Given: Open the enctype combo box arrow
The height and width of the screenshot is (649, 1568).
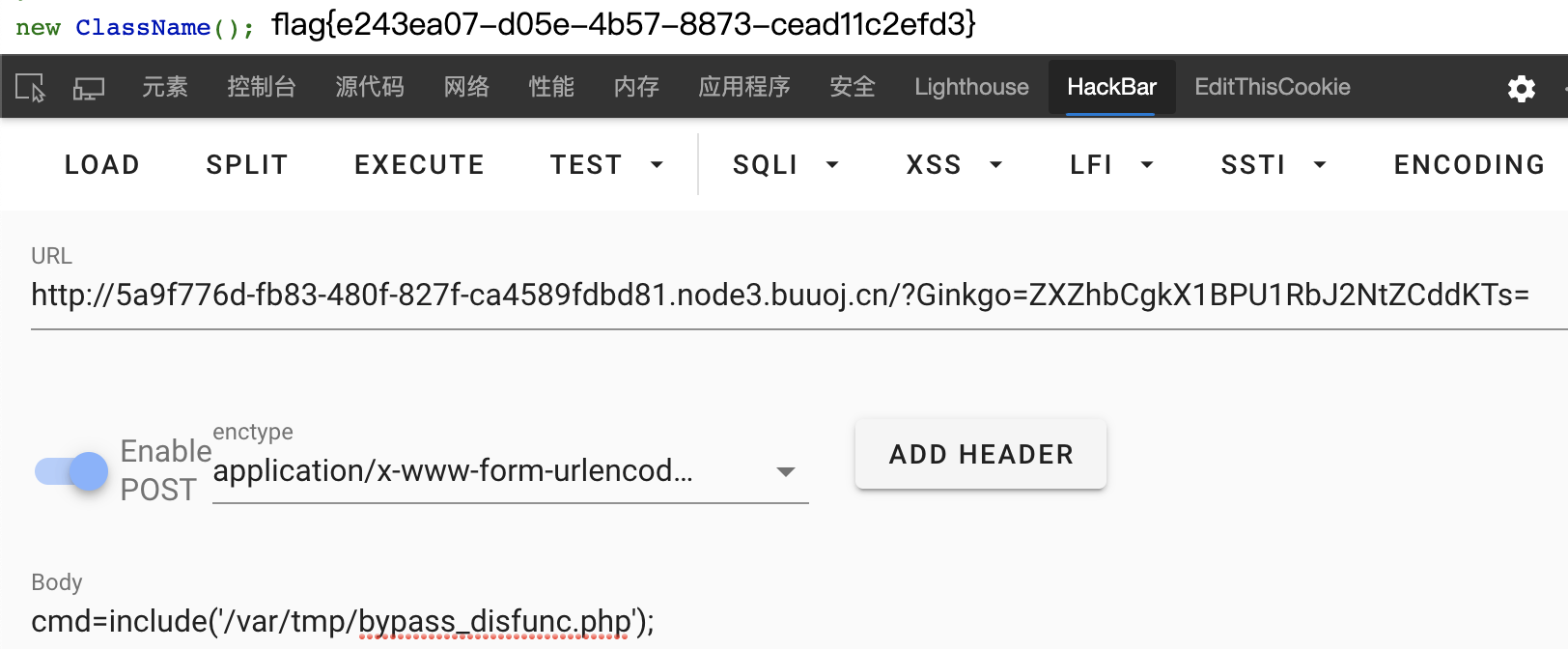Looking at the screenshot, I should click(x=786, y=472).
